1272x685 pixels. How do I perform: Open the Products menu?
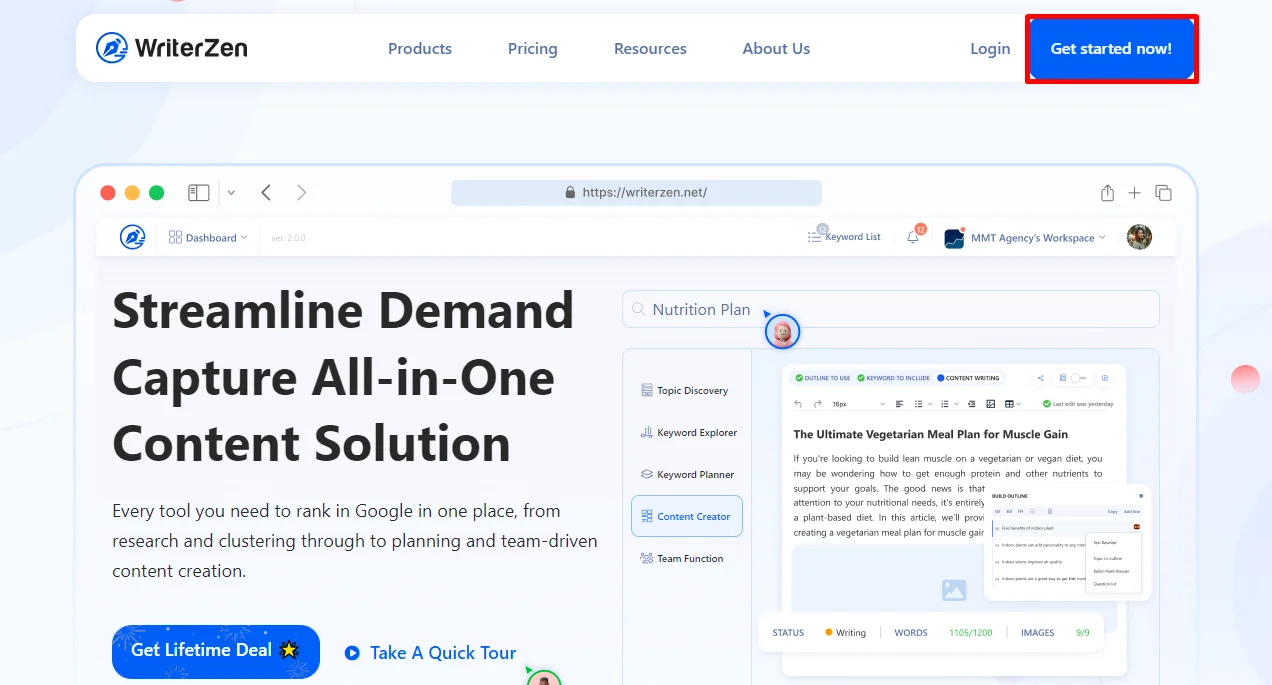tap(419, 48)
